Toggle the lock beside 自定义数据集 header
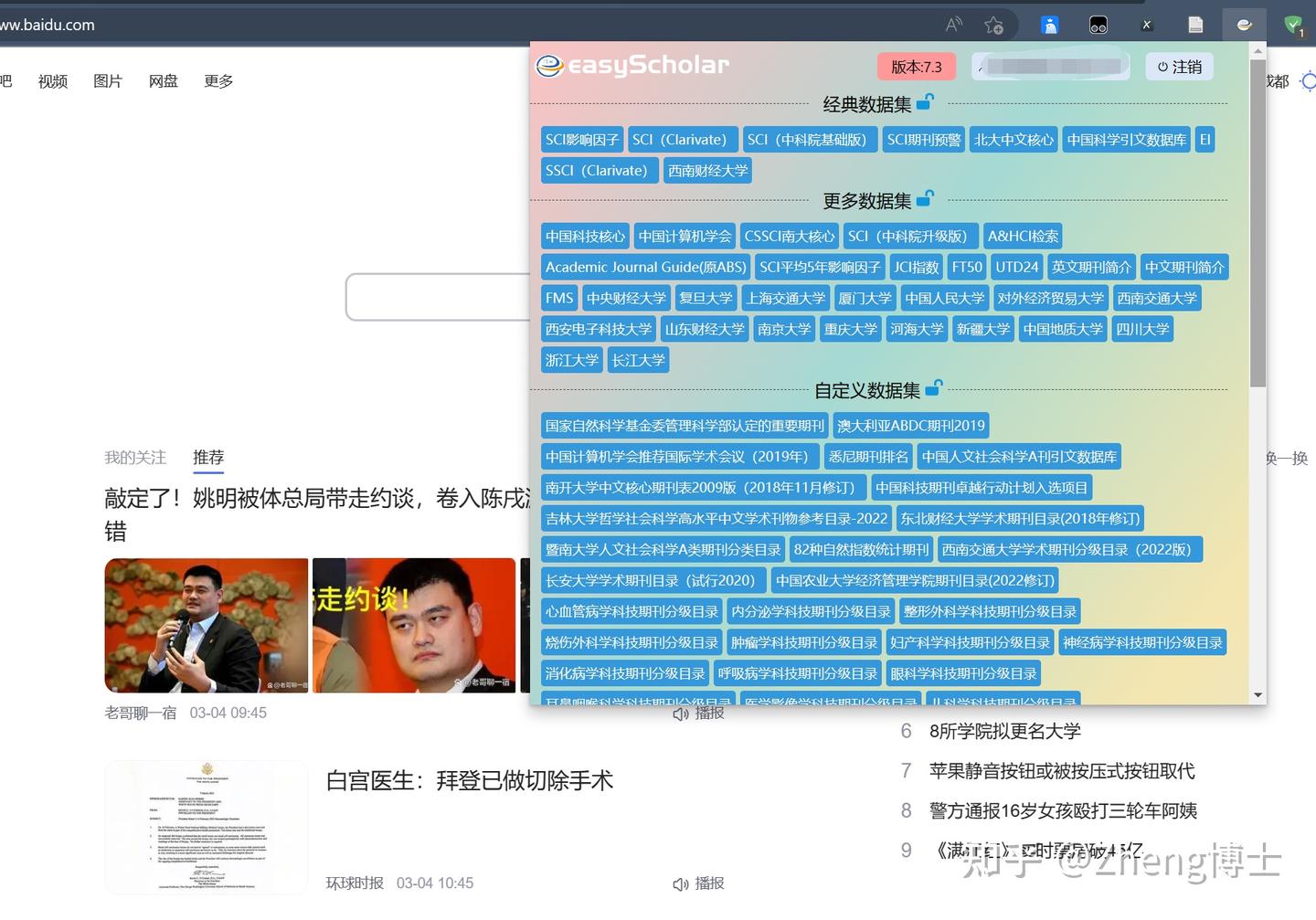This screenshot has width=1316, height=920. coord(933,387)
